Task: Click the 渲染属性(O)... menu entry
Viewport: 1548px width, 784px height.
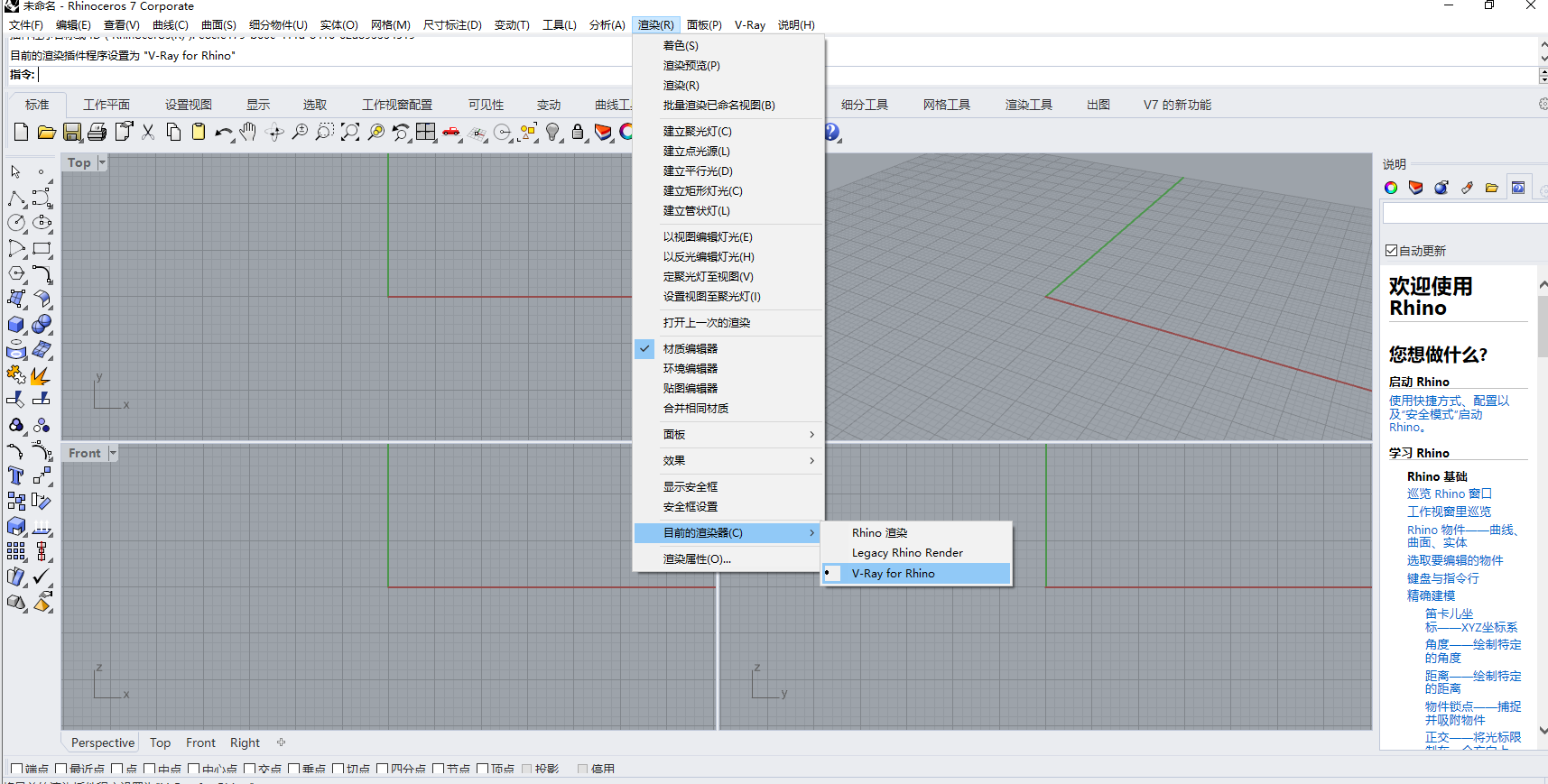Action: [x=697, y=559]
